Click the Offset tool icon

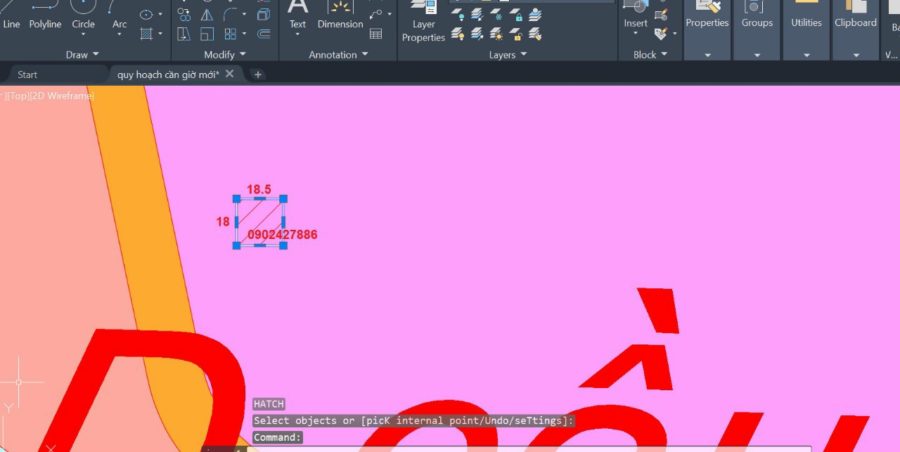point(264,34)
